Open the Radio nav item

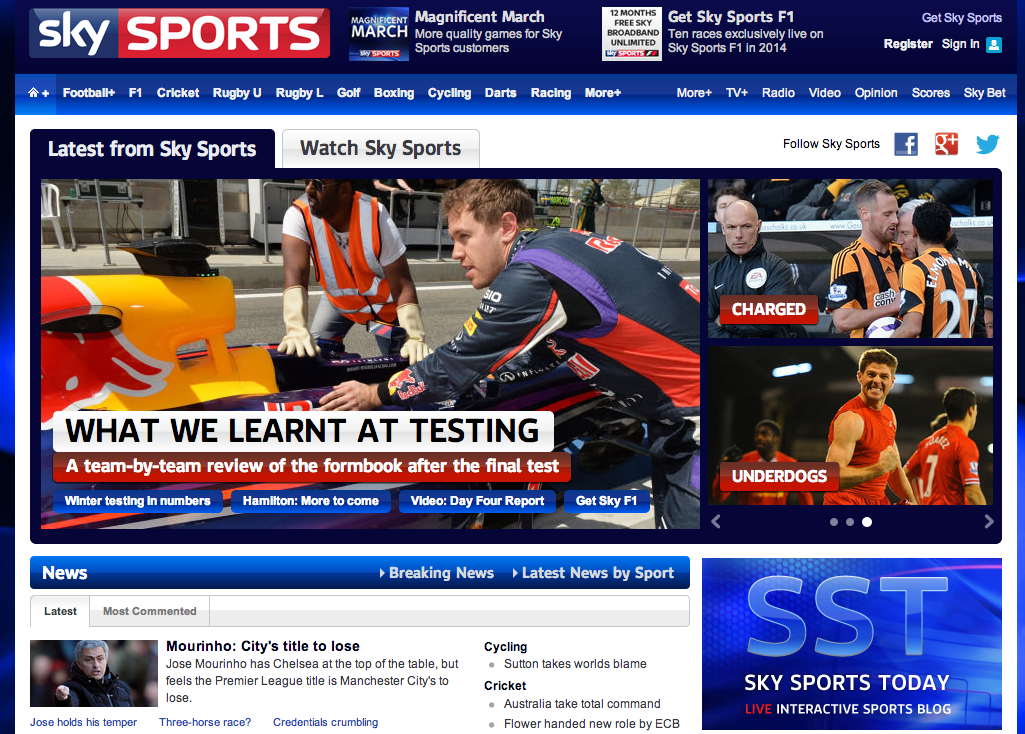click(x=778, y=93)
